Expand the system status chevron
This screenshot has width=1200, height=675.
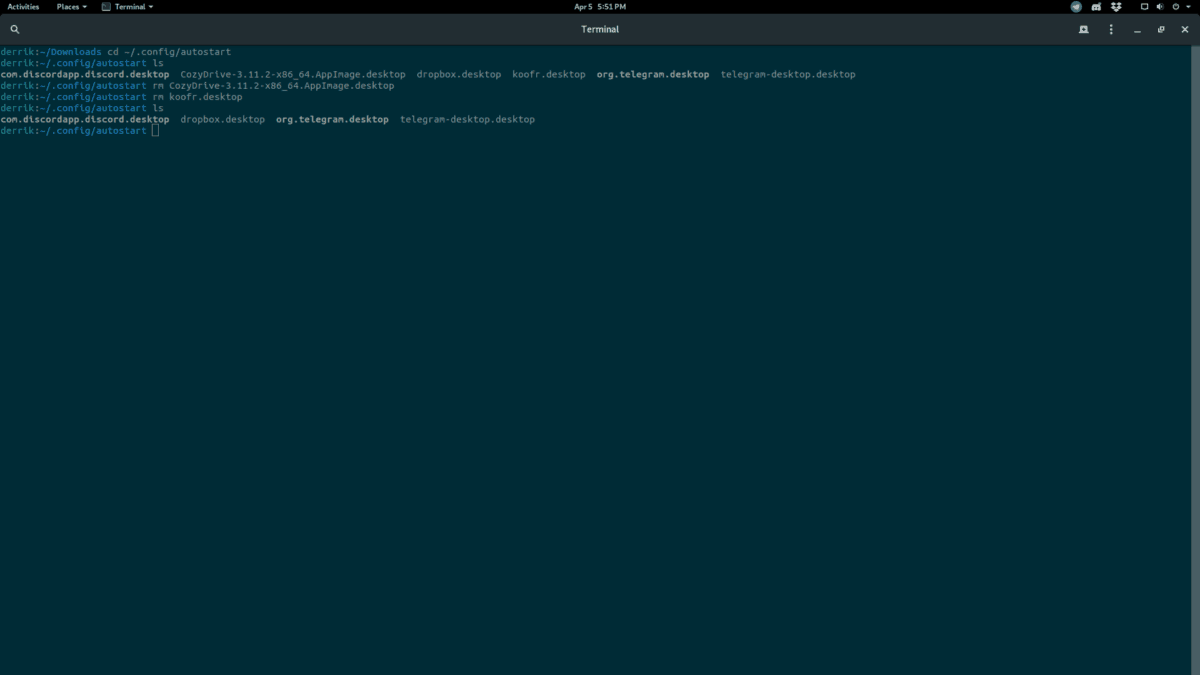[x=1188, y=6]
